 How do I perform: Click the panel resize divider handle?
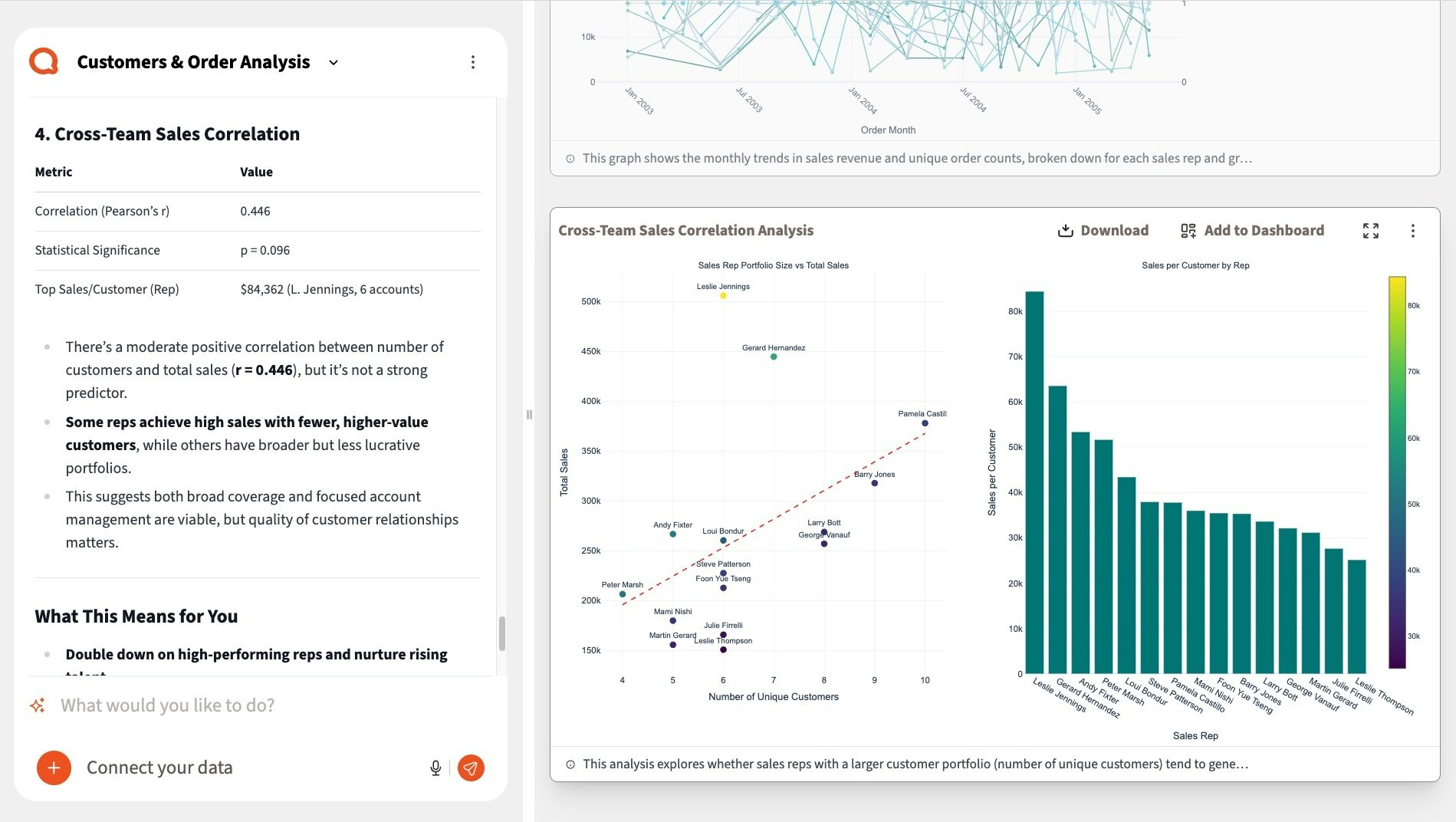tap(529, 415)
